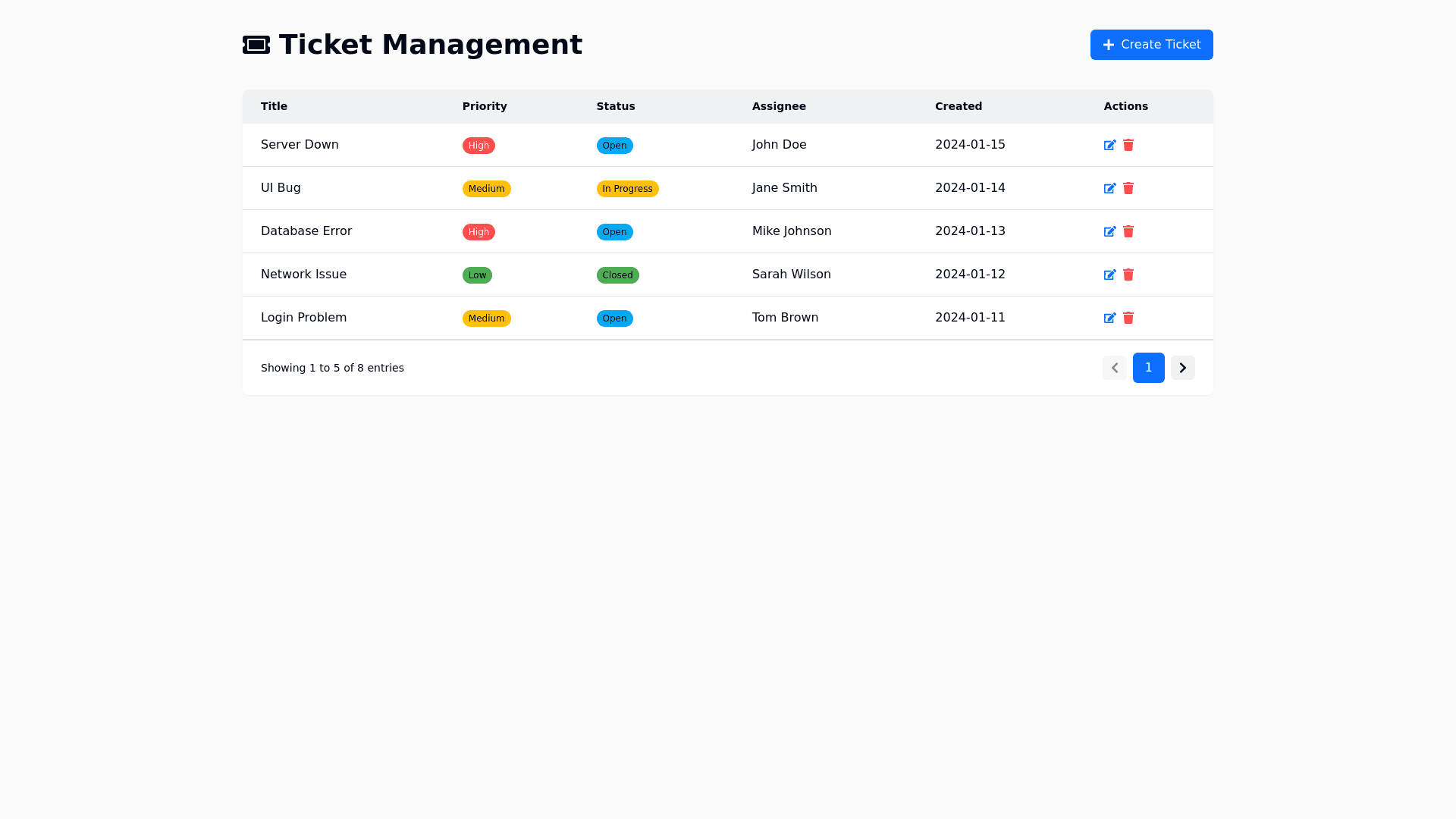
Task: Click the In Progress status badge
Action: point(627,189)
